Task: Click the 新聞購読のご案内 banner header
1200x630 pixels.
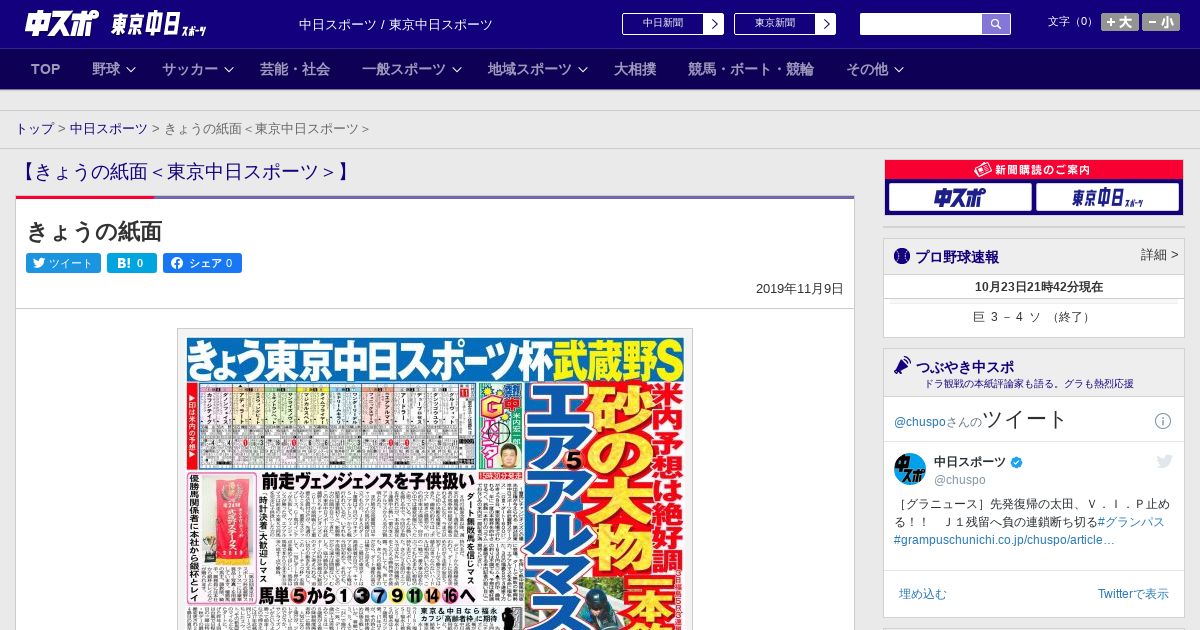Action: pos(1034,170)
